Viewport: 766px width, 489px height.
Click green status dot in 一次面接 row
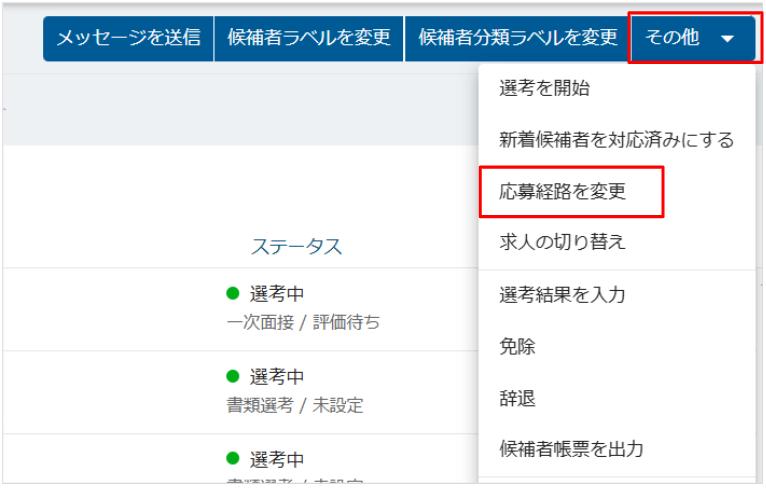(x=233, y=294)
